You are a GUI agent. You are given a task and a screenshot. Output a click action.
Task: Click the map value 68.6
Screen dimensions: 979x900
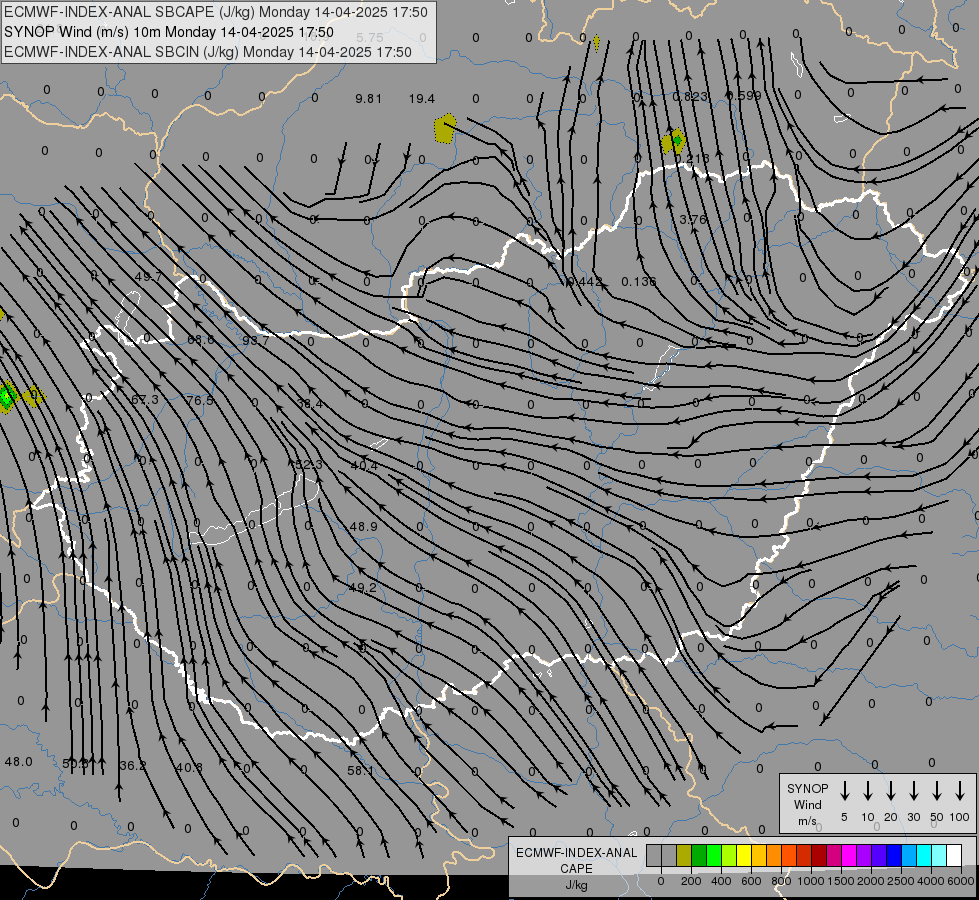(201, 339)
